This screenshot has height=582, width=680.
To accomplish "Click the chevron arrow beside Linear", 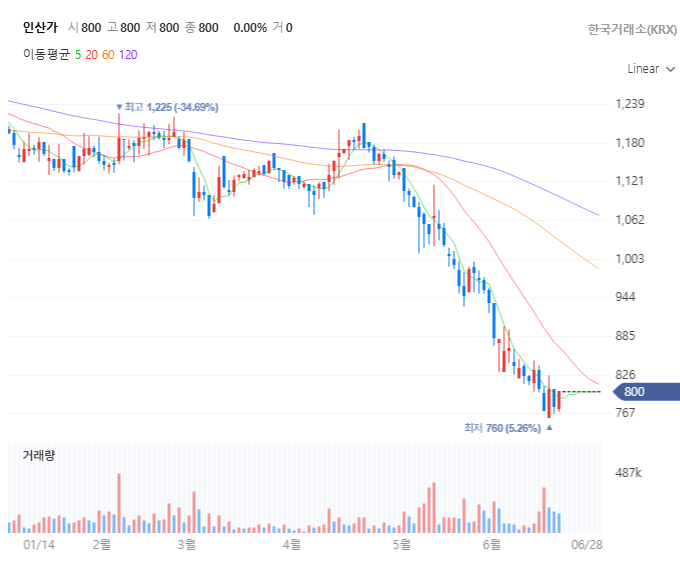I will pos(670,69).
